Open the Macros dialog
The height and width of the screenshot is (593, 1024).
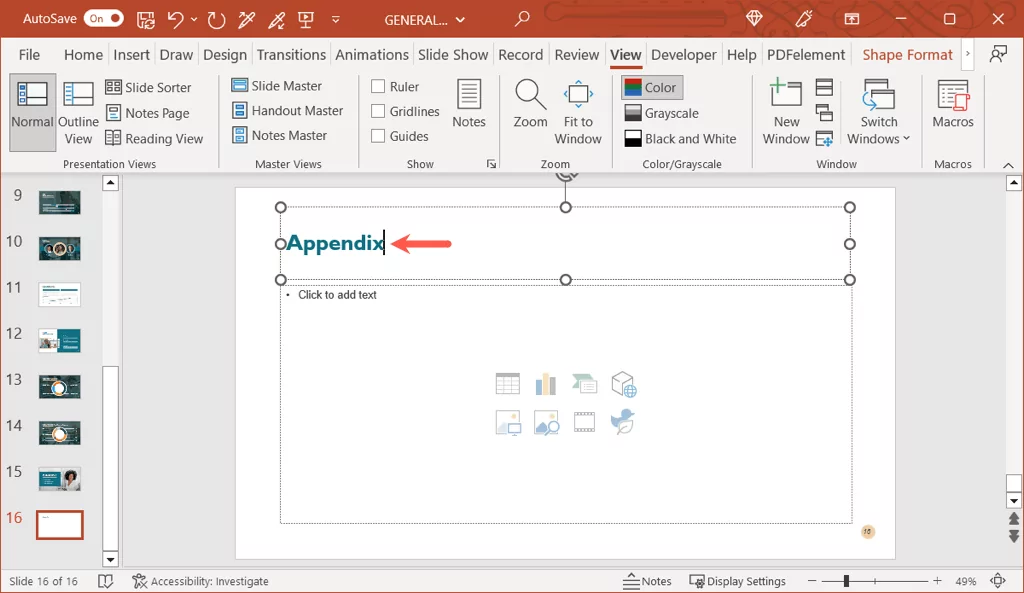pos(953,103)
